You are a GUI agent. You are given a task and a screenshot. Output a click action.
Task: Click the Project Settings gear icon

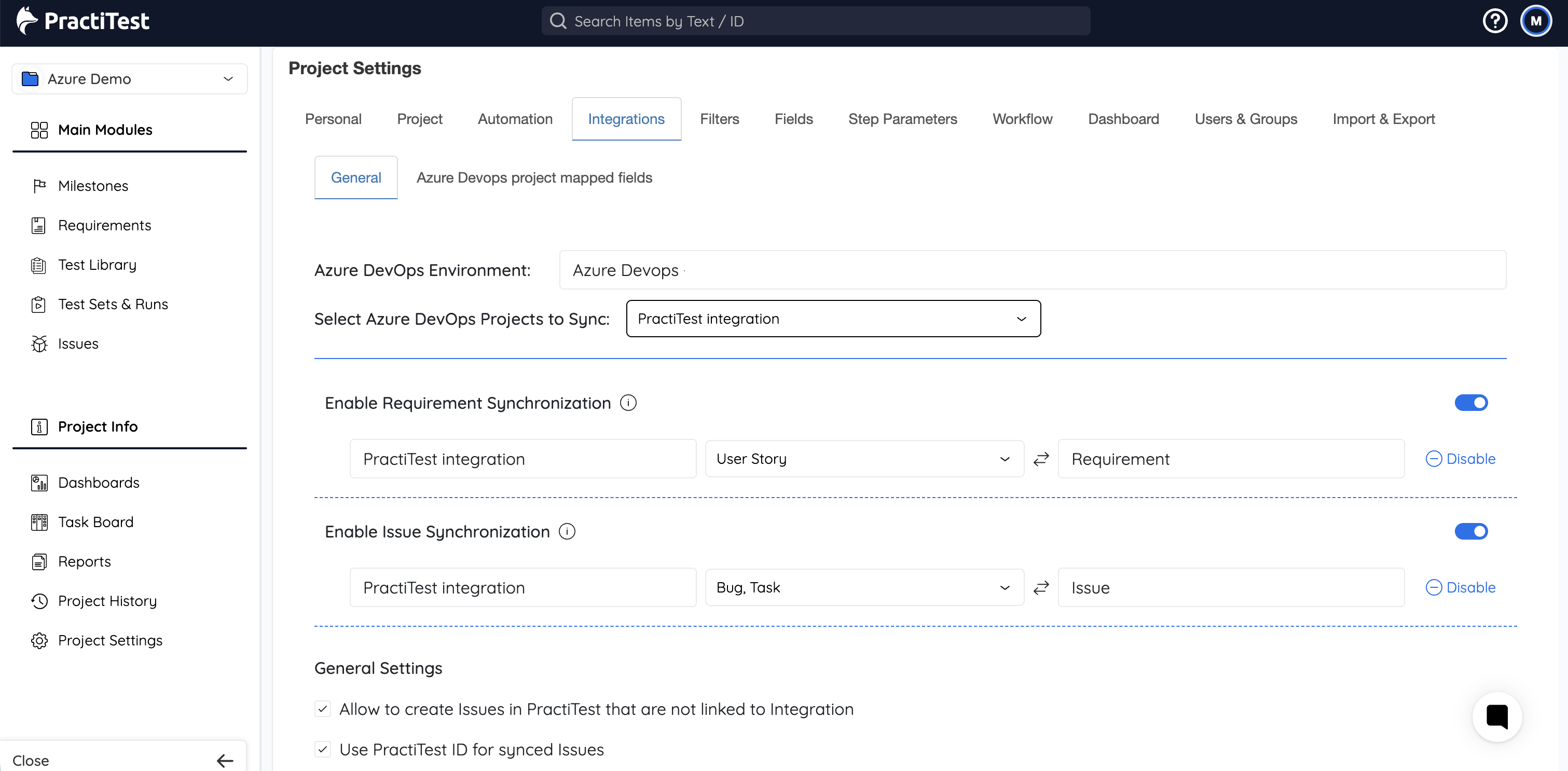tap(39, 641)
